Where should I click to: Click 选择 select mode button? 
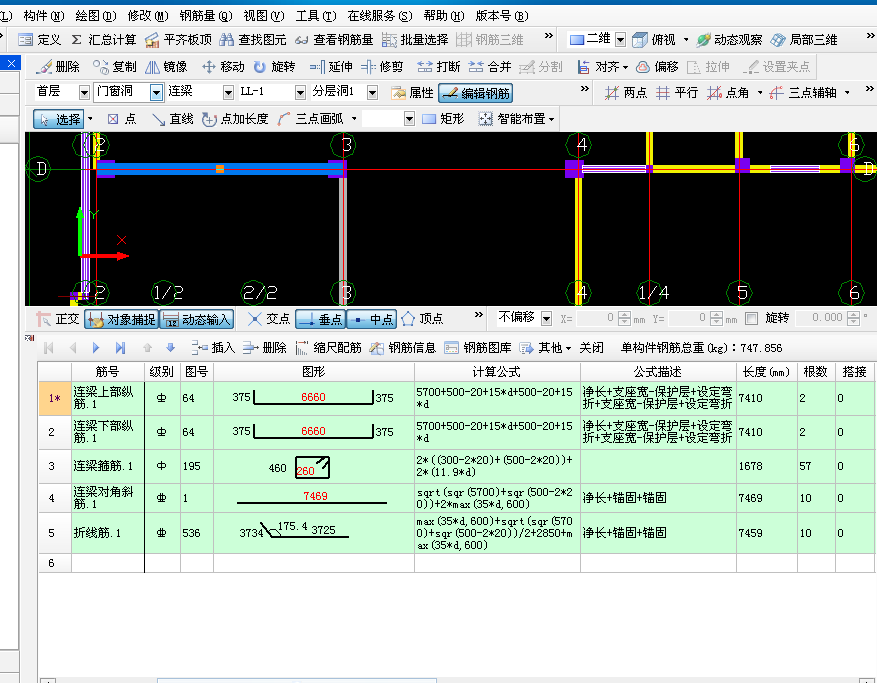pyautogui.click(x=58, y=119)
